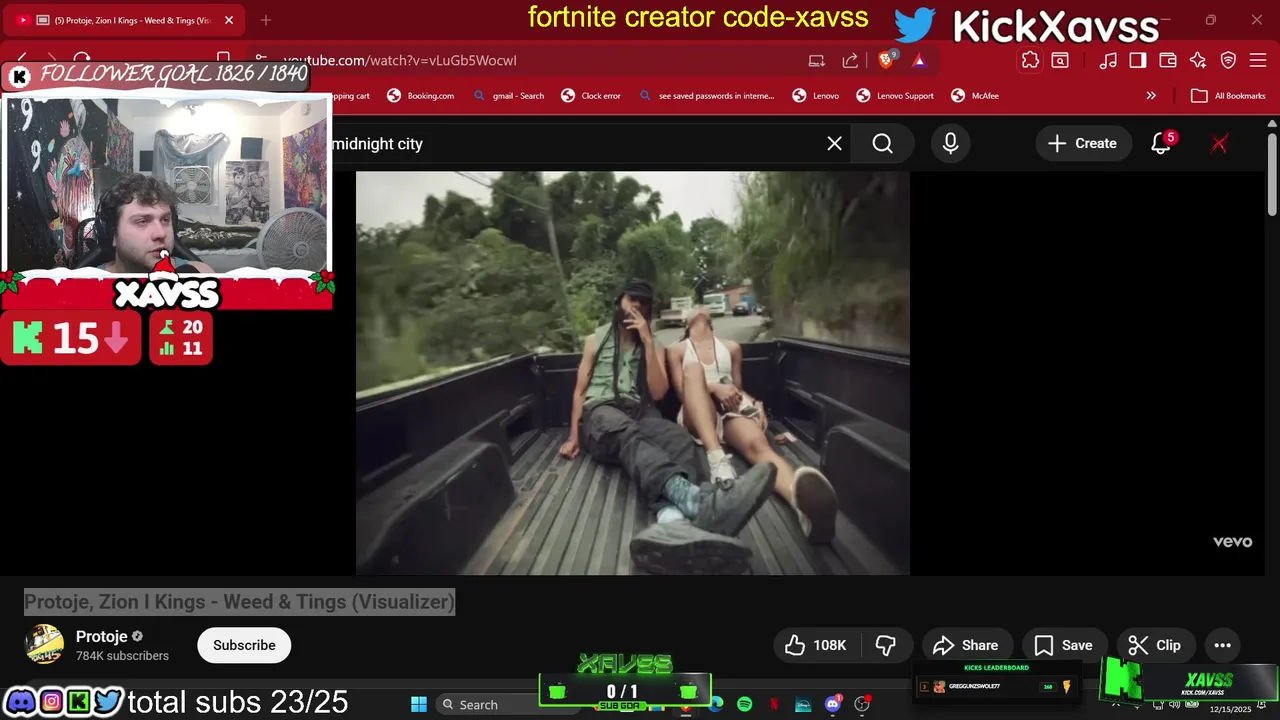Open the Lenovo Support bookmark
The height and width of the screenshot is (720, 1280).
(x=895, y=96)
